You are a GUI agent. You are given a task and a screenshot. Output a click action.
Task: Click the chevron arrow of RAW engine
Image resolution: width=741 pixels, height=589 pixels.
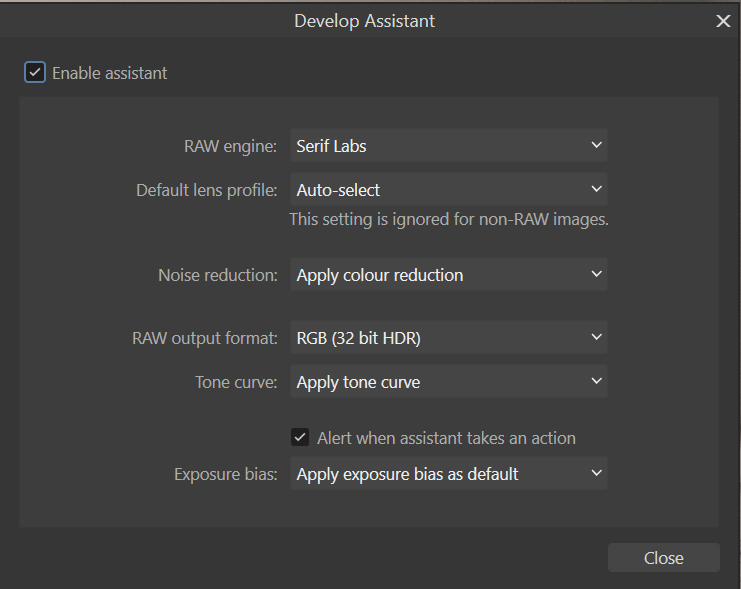[x=596, y=145]
